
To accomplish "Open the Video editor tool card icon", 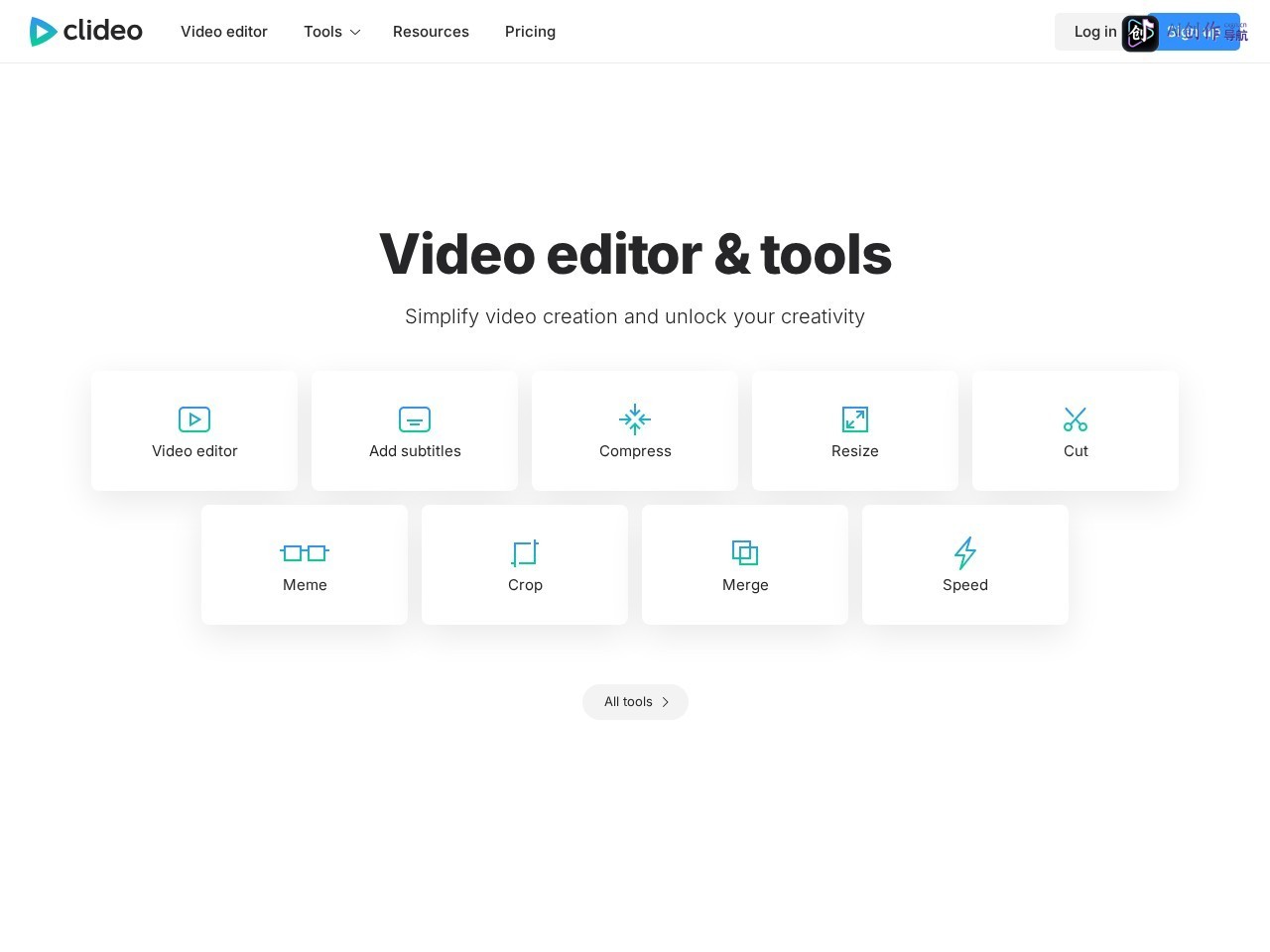I will point(194,419).
